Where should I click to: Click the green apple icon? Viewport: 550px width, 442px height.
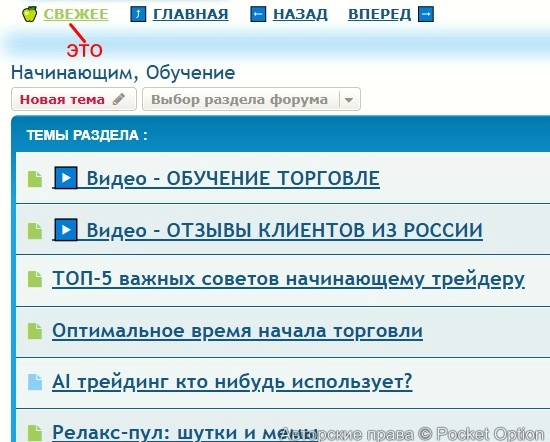pyautogui.click(x=29, y=14)
